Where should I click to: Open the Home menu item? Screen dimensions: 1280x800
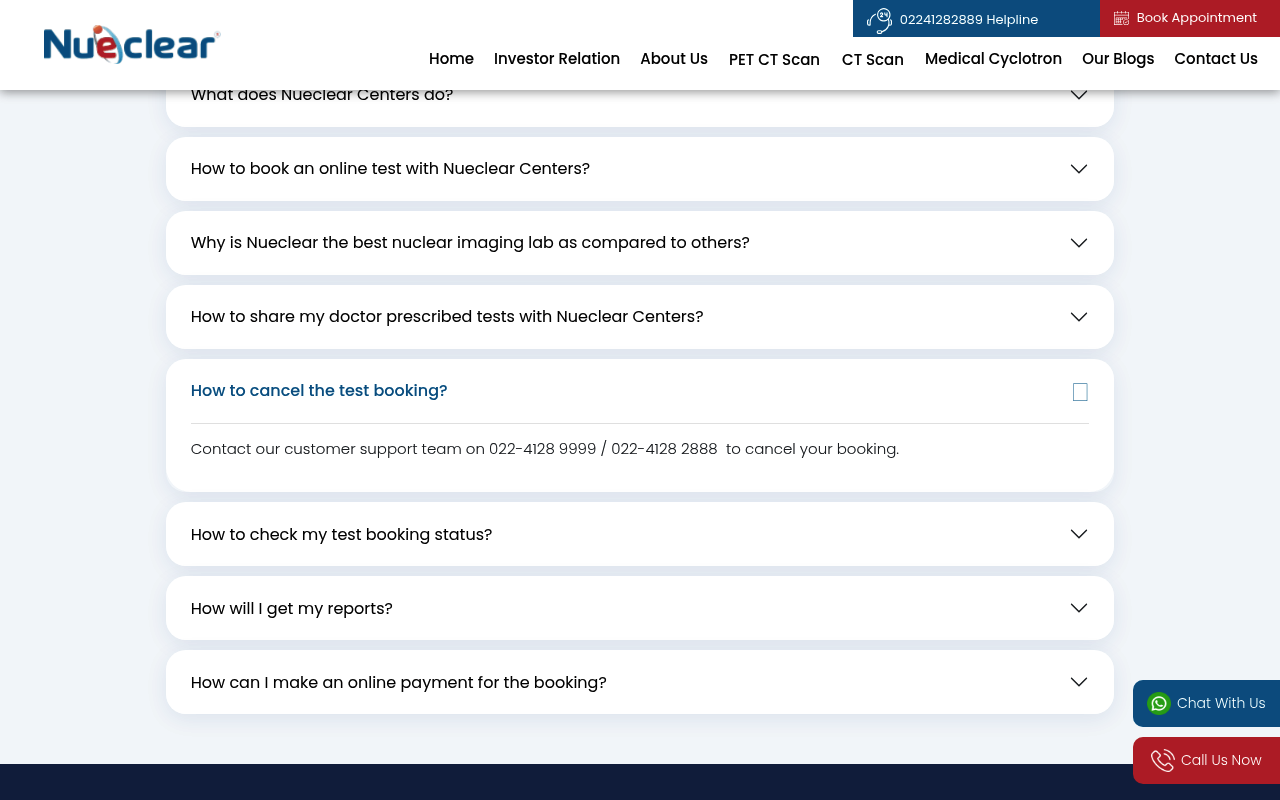451,59
